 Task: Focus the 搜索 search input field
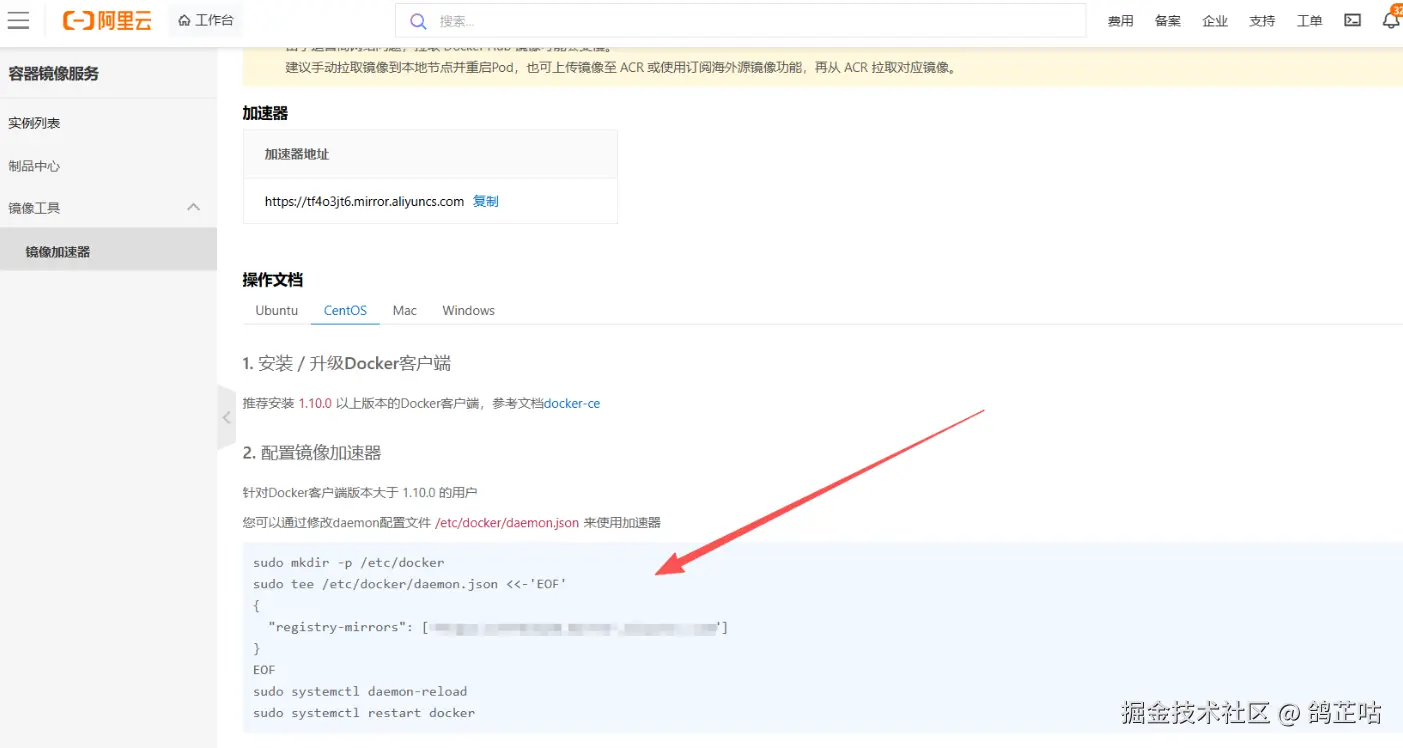[x=740, y=21]
